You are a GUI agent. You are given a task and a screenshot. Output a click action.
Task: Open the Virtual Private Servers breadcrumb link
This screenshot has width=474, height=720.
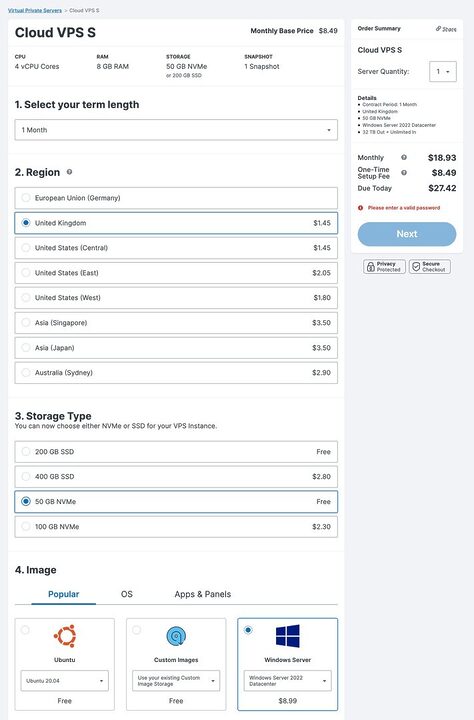coord(35,10)
